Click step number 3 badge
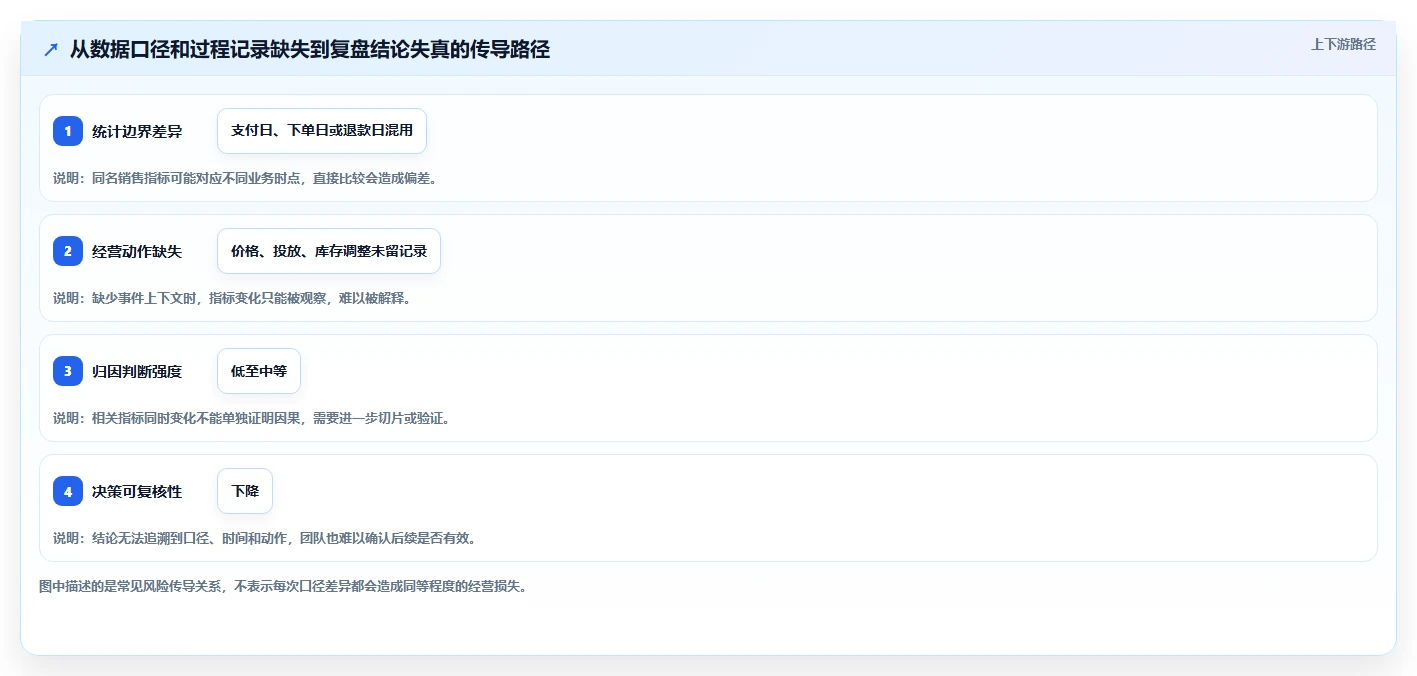The height and width of the screenshot is (676, 1417). 68,371
